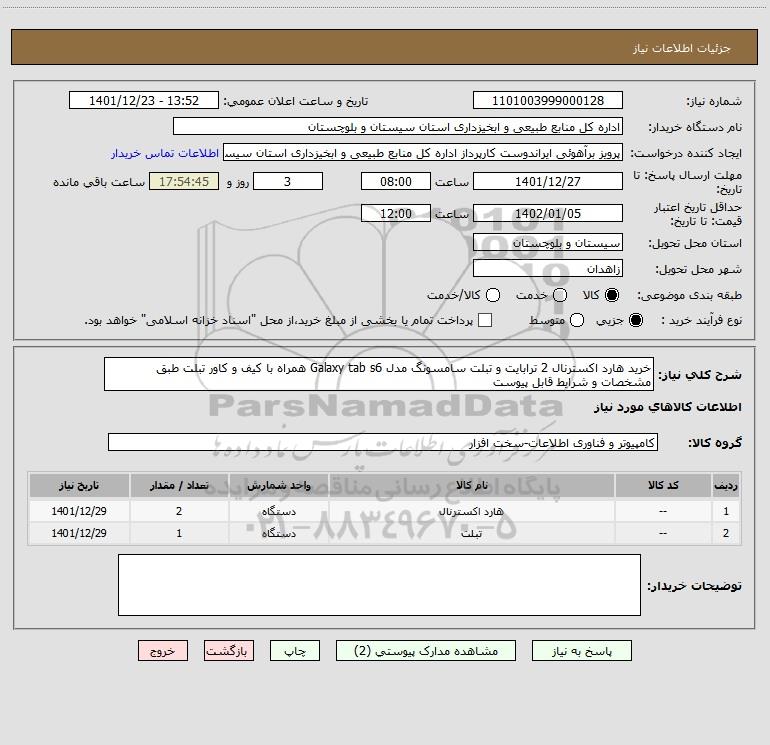Click the توضیحات خریدار text area
Viewport: 770px width, 745px height.
[x=379, y=585]
